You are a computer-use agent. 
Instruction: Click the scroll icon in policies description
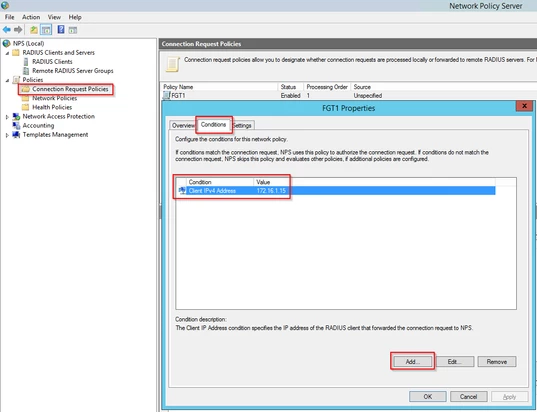[x=173, y=64]
